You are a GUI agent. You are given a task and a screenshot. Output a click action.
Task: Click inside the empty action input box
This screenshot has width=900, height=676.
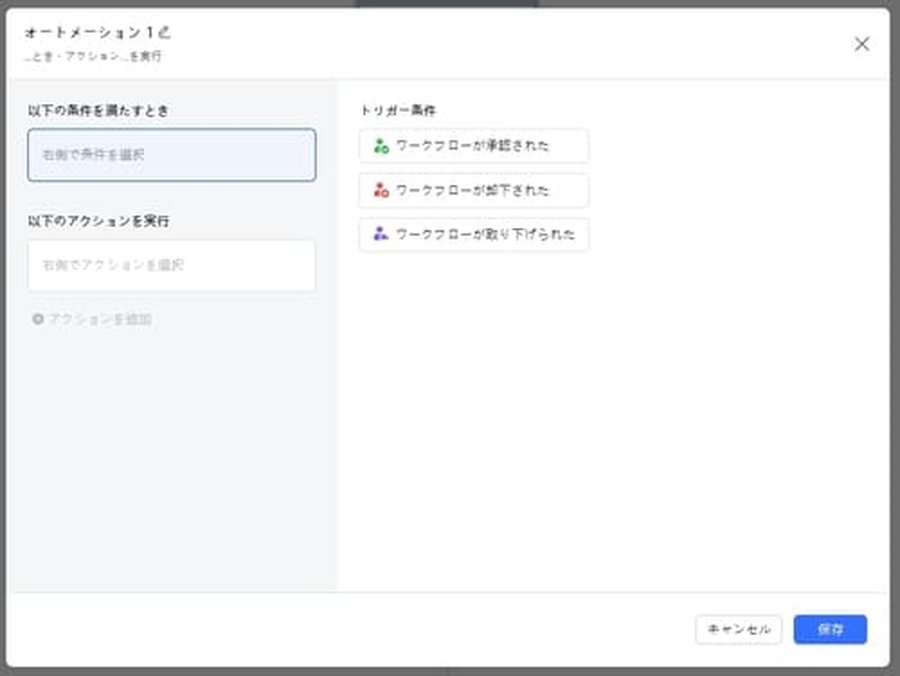[x=171, y=266]
